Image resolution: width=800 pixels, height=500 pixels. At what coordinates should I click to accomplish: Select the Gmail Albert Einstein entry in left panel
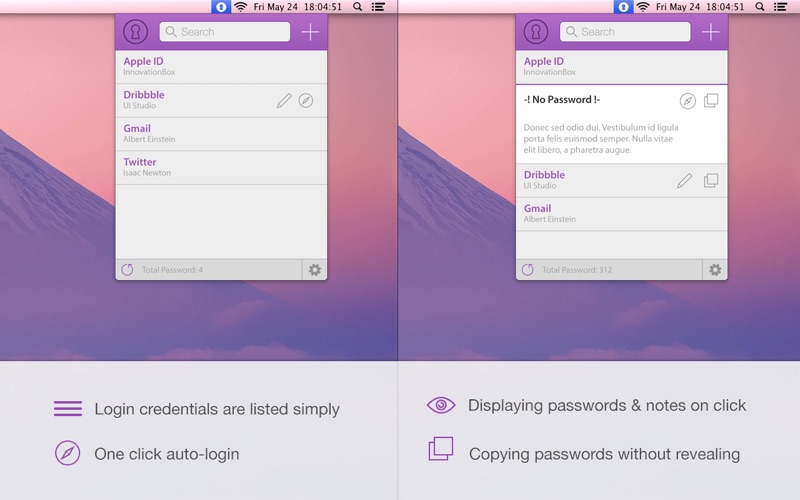(x=221, y=134)
